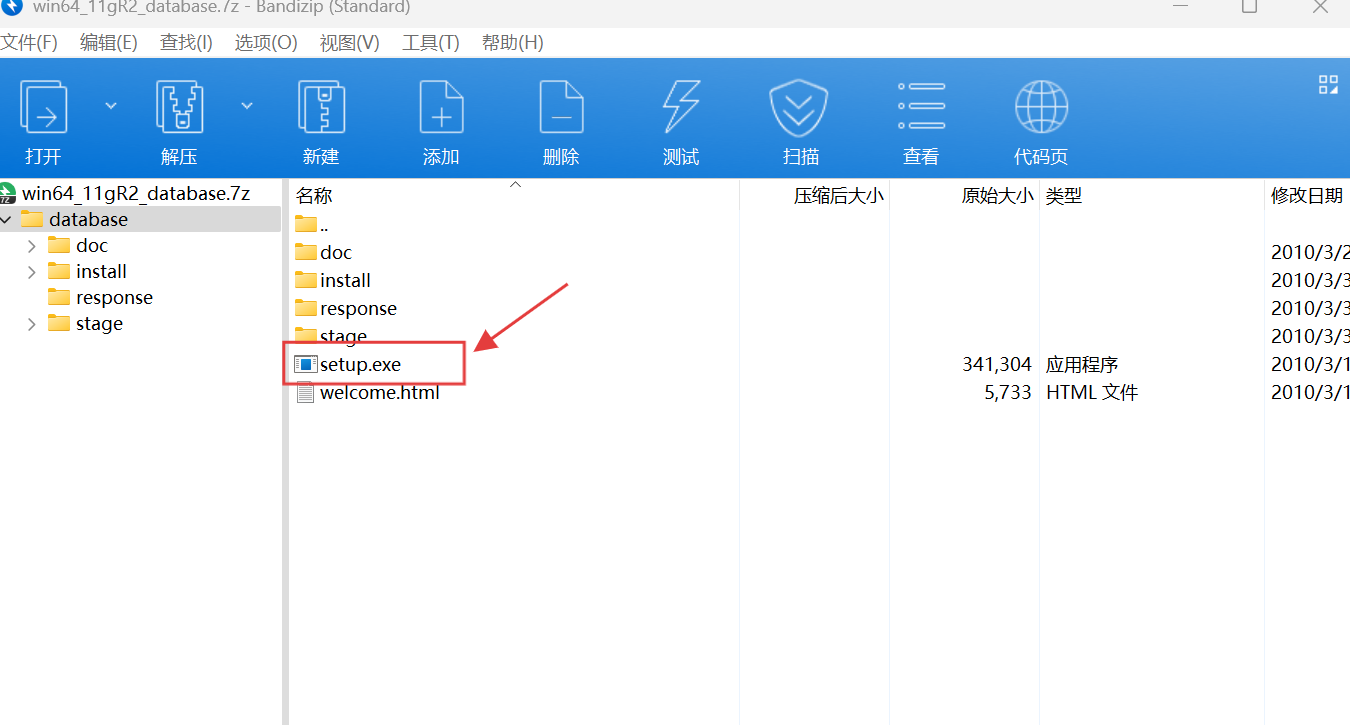1350x725 pixels.
Task: Select win64_11gR2_database.7z root in the tree
Action: point(136,193)
